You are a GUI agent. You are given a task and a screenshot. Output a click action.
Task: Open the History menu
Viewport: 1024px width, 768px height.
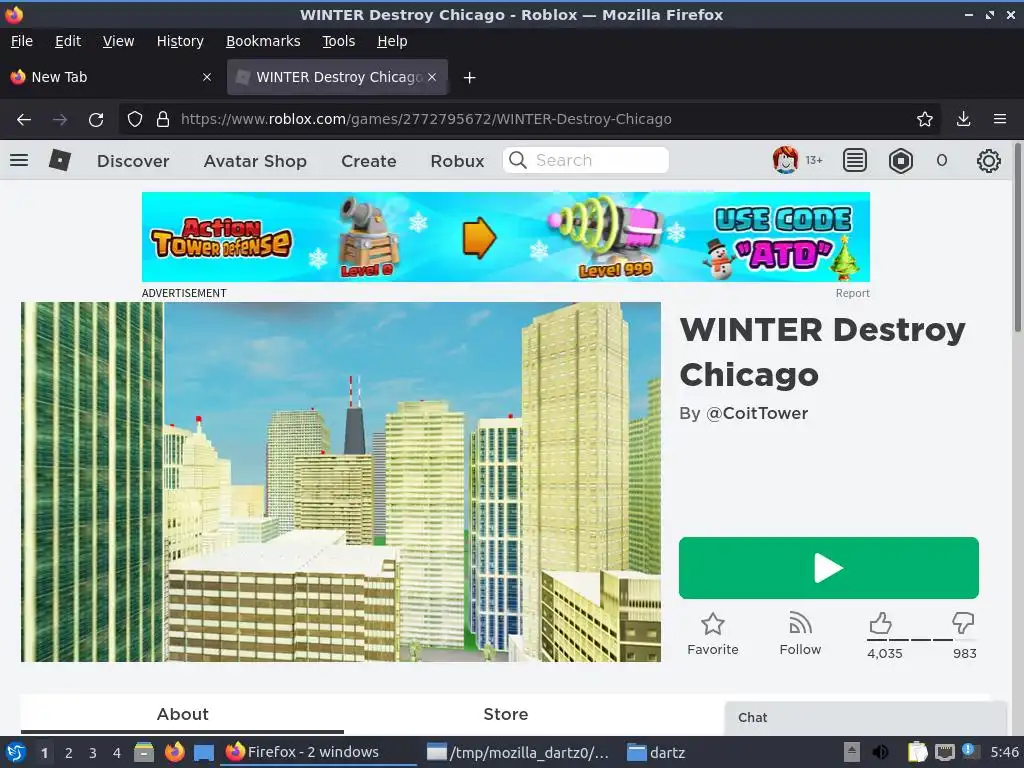(x=180, y=41)
